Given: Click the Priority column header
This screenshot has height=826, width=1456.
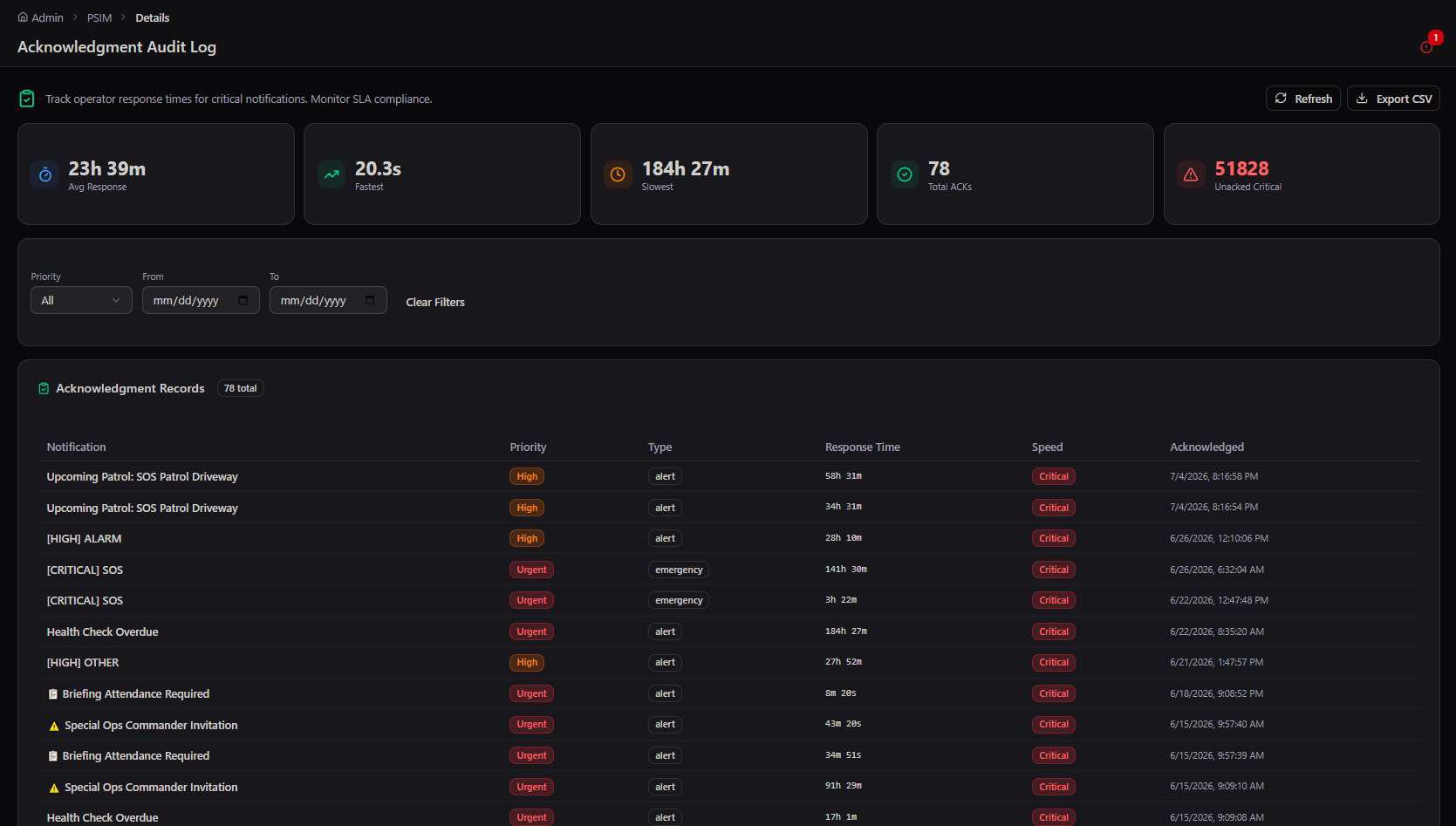Looking at the screenshot, I should point(529,447).
